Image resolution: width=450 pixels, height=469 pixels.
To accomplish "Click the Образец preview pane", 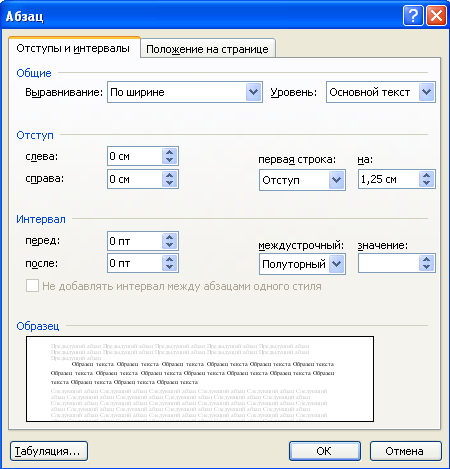I will click(200, 379).
